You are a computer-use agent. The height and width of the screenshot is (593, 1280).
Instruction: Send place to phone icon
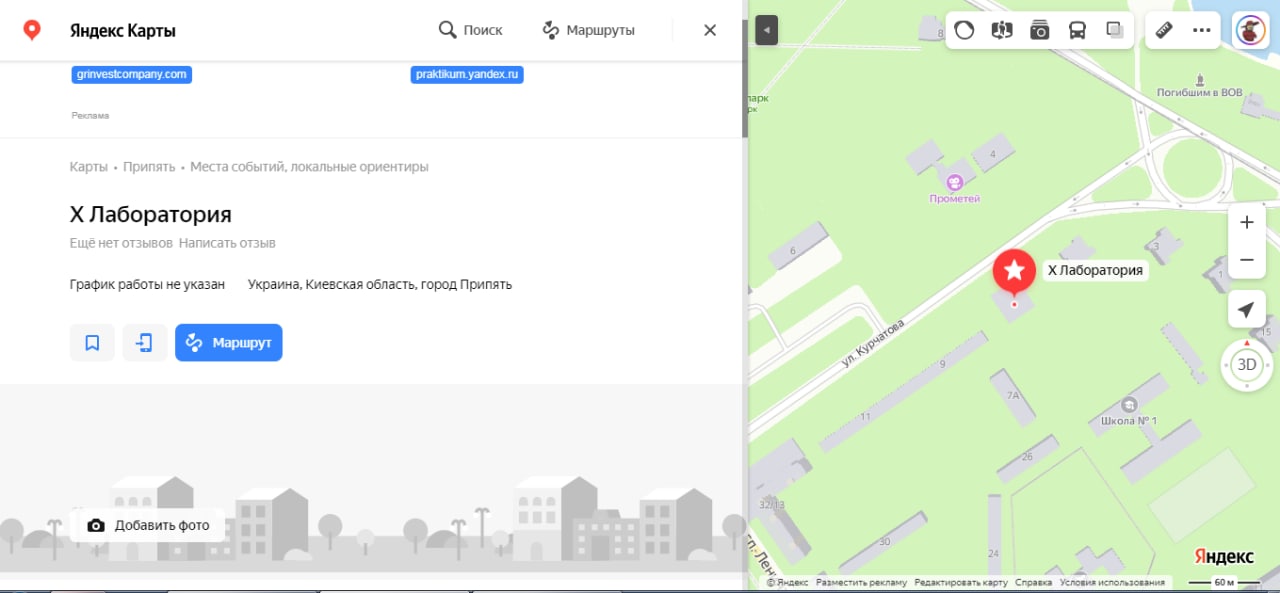(x=145, y=343)
